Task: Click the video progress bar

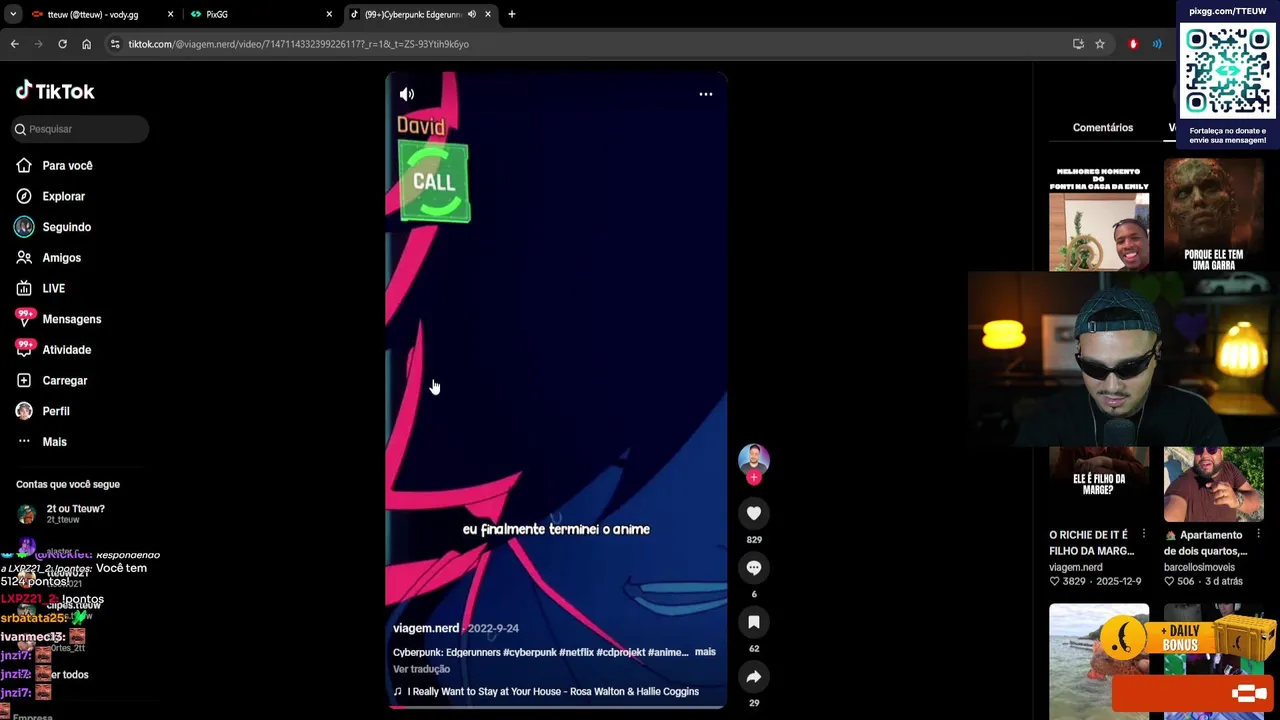Action: [556, 707]
